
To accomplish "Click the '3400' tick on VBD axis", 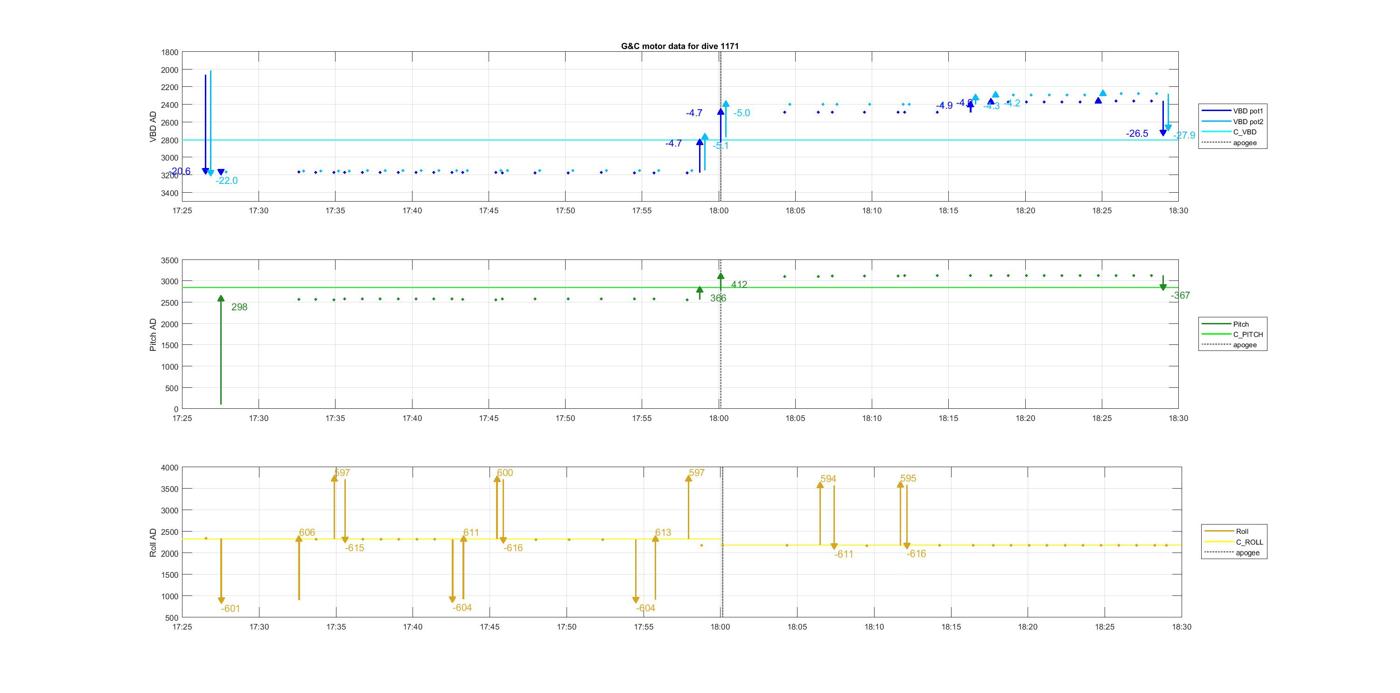I will pos(170,192).
